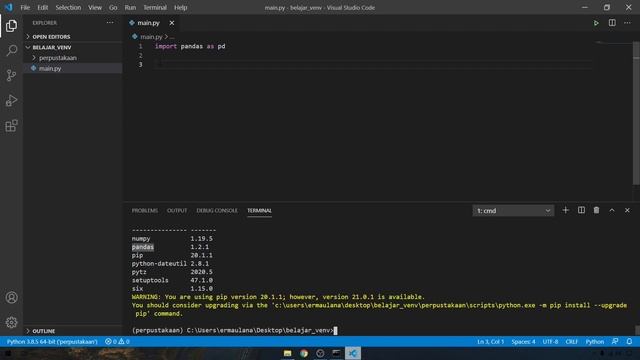Image resolution: width=640 pixels, height=360 pixels.
Task: Click the terminal panel vertical scrollbar
Action: coord(637,330)
